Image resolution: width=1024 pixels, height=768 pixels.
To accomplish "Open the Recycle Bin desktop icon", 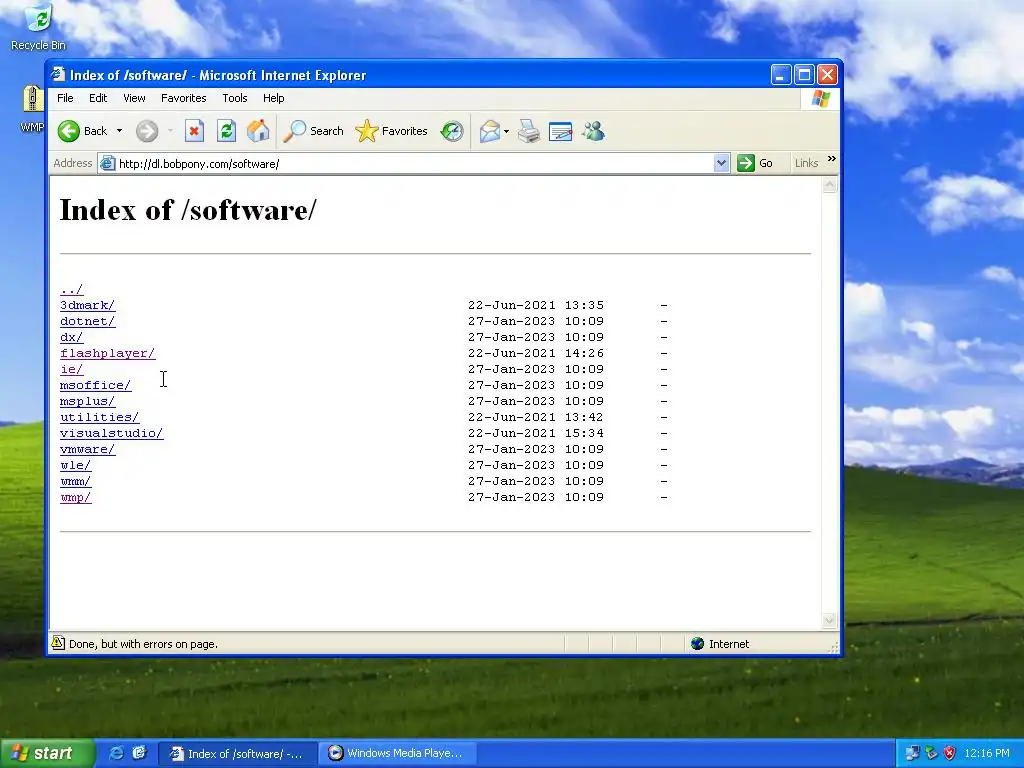I will [x=39, y=27].
